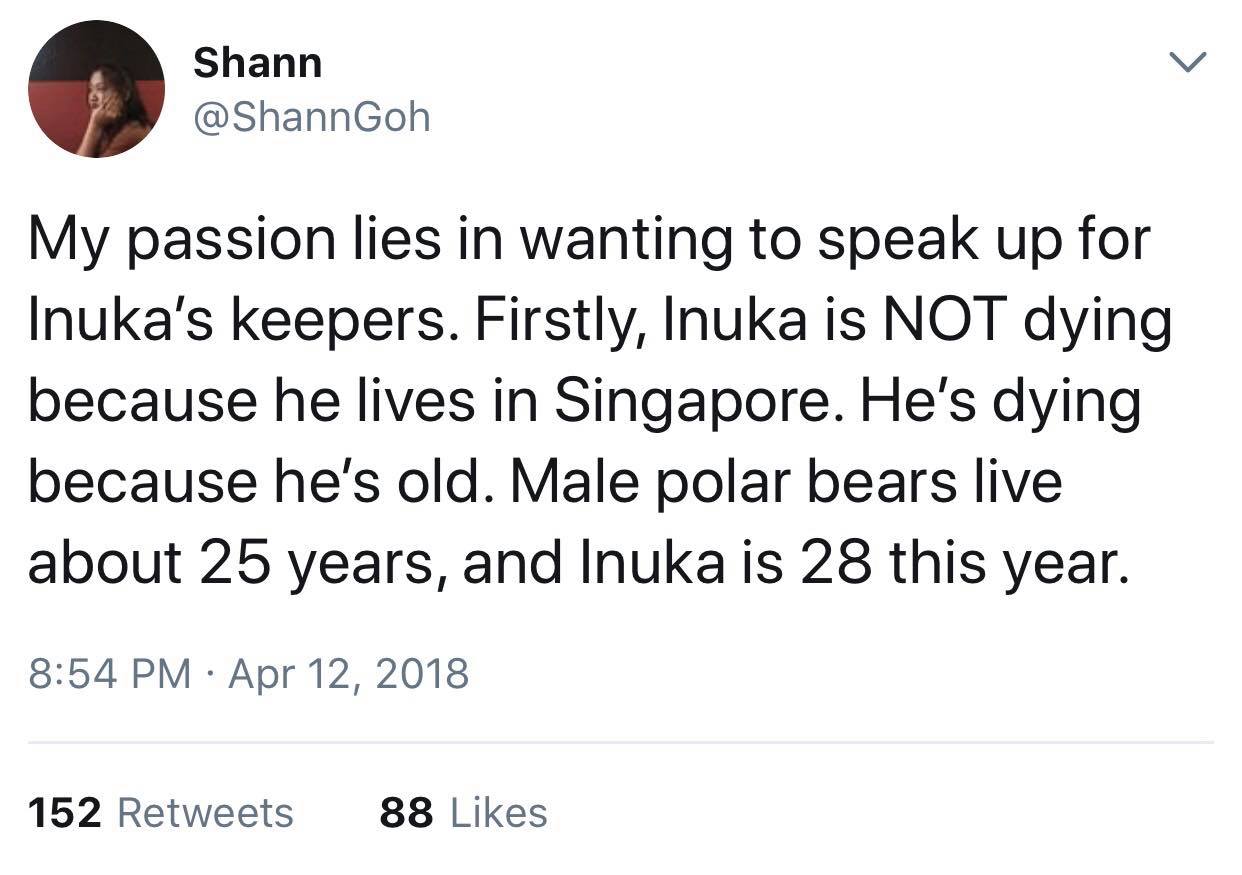Viewport: 1242px width, 875px height.
Task: Click the words Male polar bears
Action: point(734,482)
